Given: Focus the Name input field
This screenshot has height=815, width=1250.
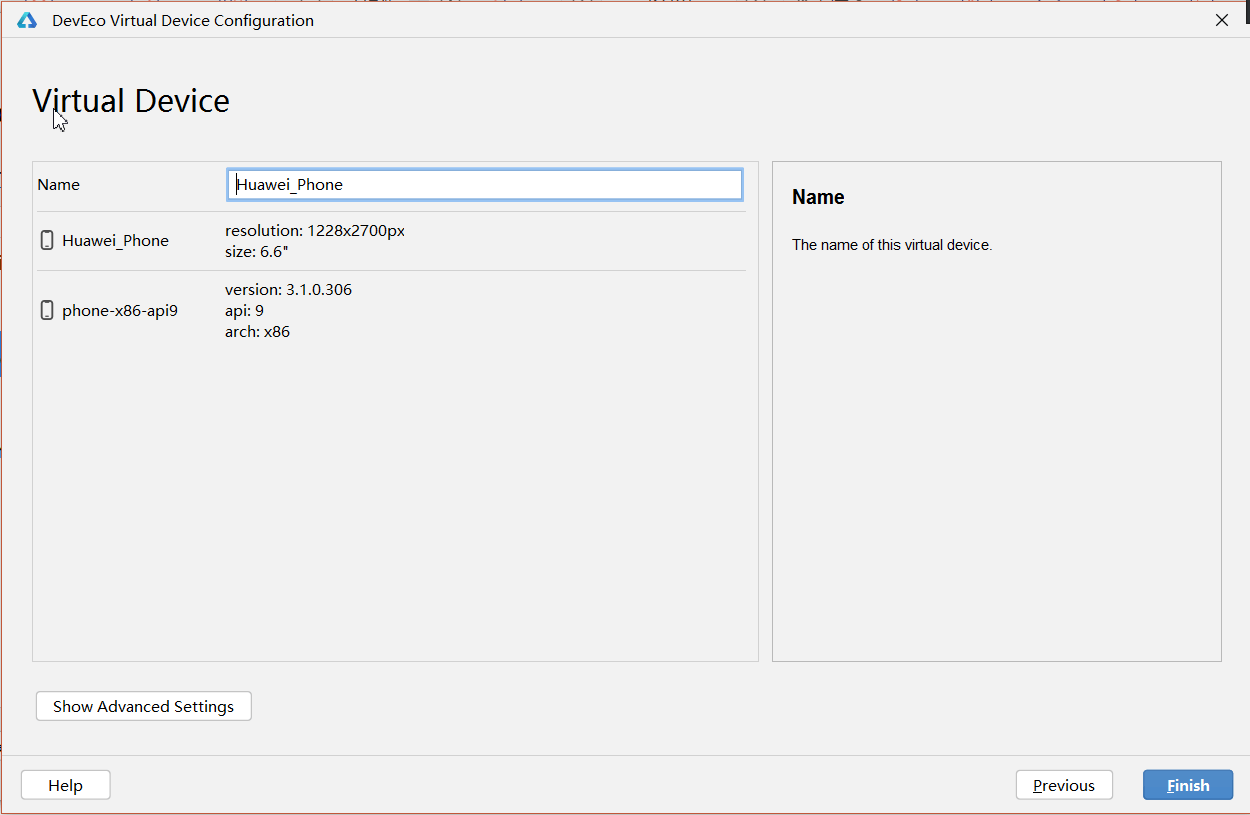Looking at the screenshot, I should [x=485, y=184].
